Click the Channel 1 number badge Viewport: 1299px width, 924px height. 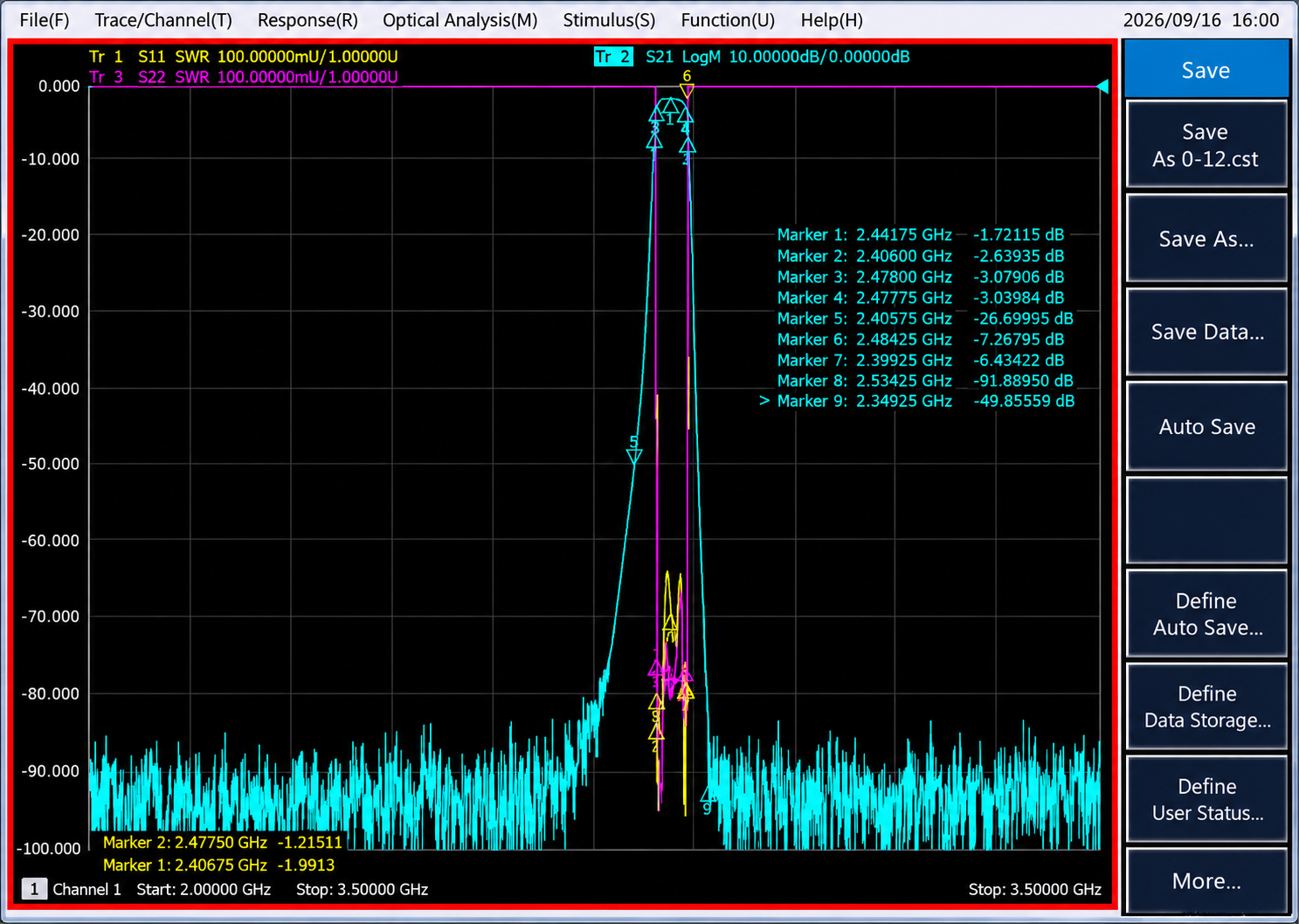pos(34,889)
